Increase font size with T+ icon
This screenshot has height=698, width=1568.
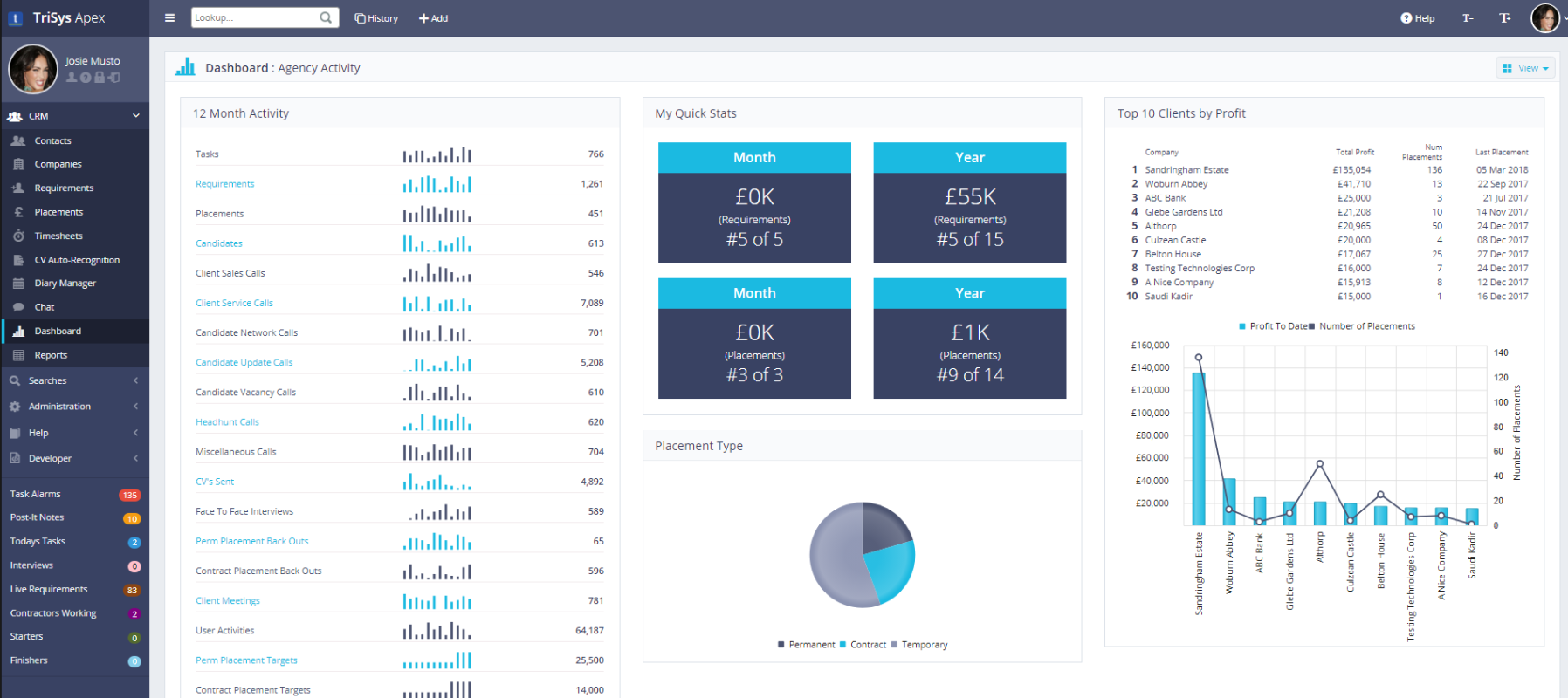1505,17
